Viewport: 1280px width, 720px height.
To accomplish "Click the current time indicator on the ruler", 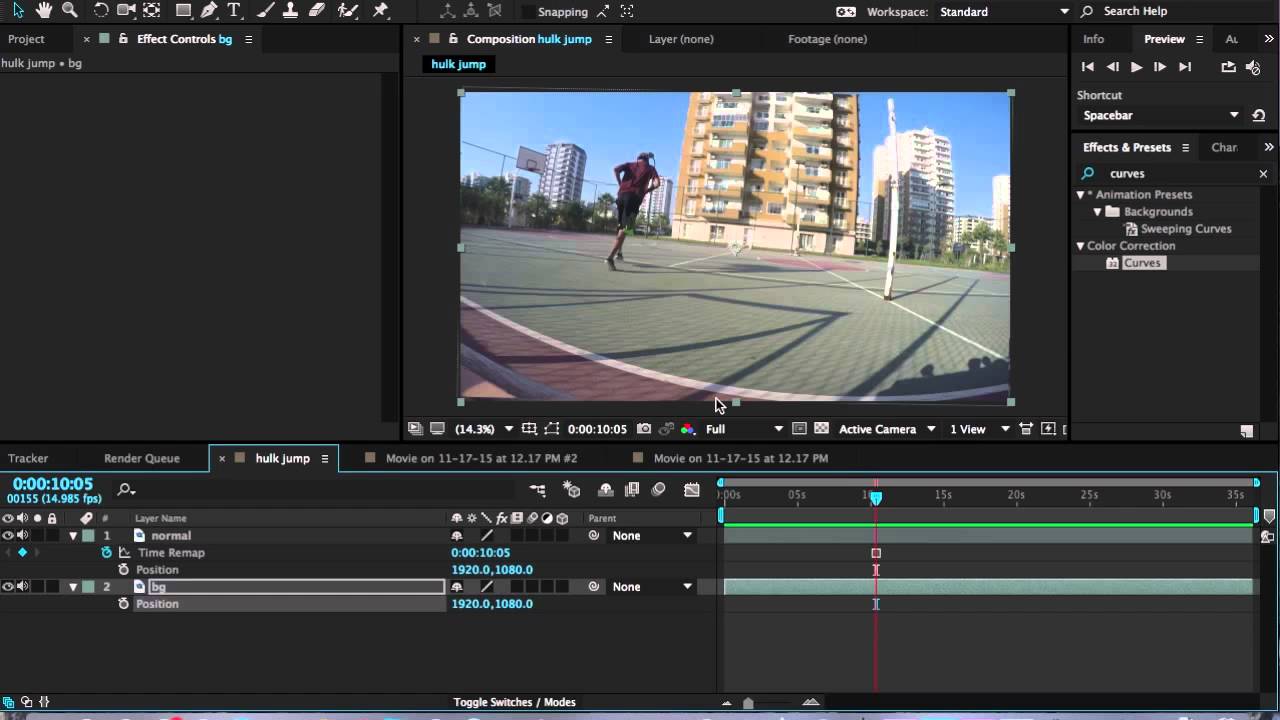I will point(876,497).
